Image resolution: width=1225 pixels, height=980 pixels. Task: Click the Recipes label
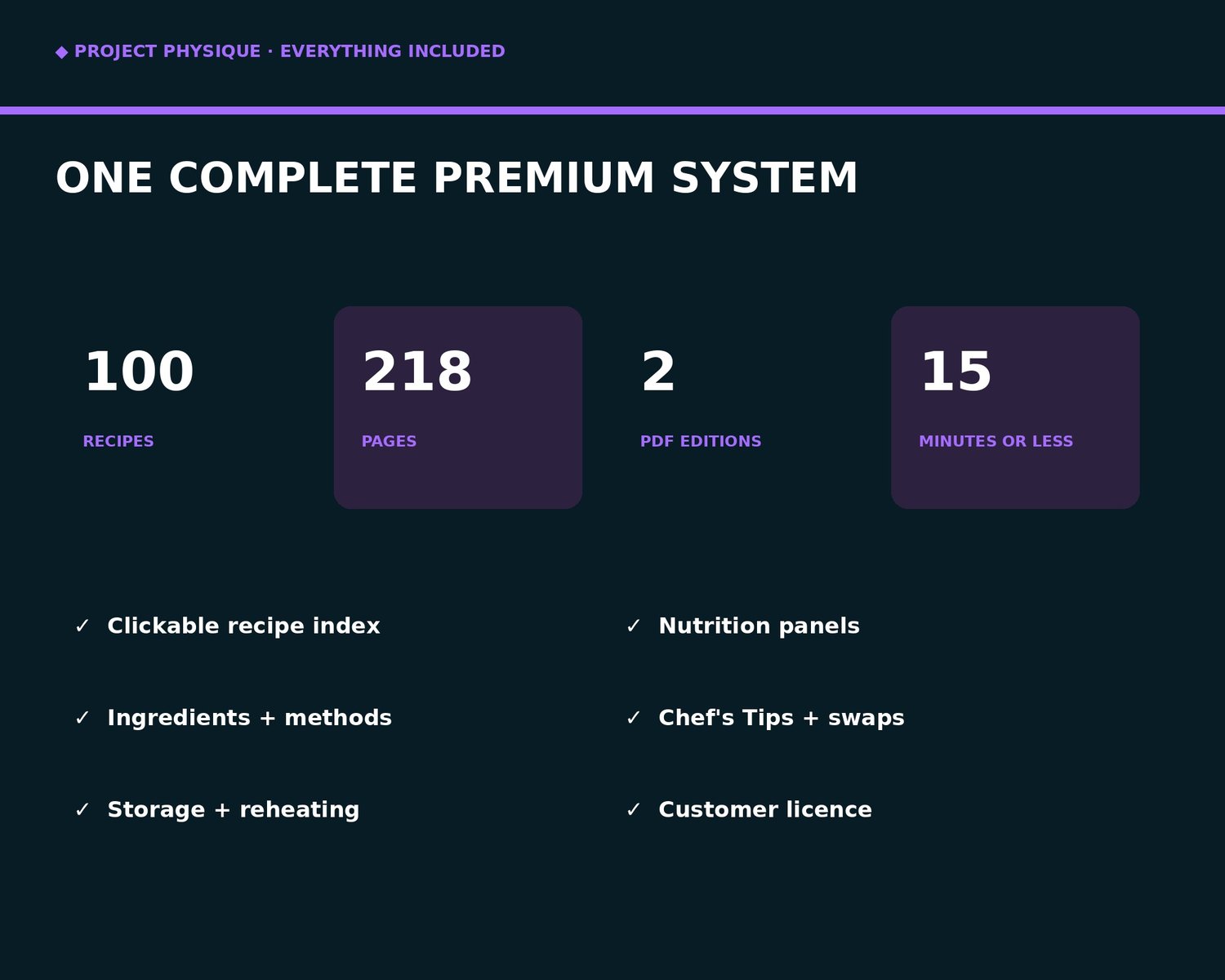(118, 441)
